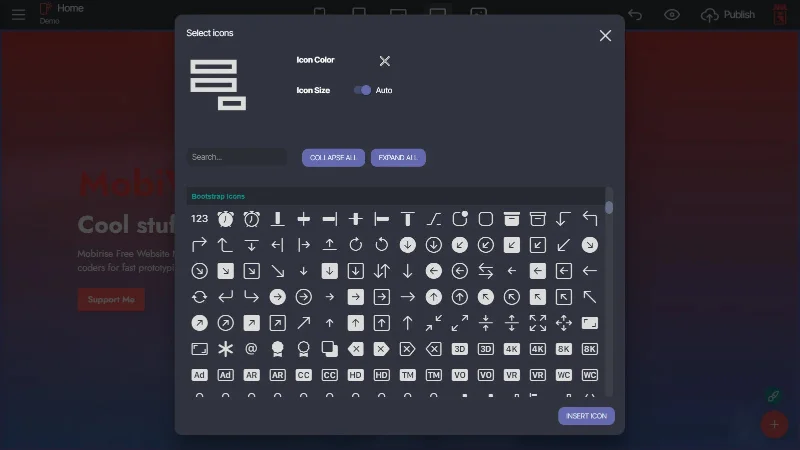Focus the icon Search field
The width and height of the screenshot is (800, 450).
237,157
